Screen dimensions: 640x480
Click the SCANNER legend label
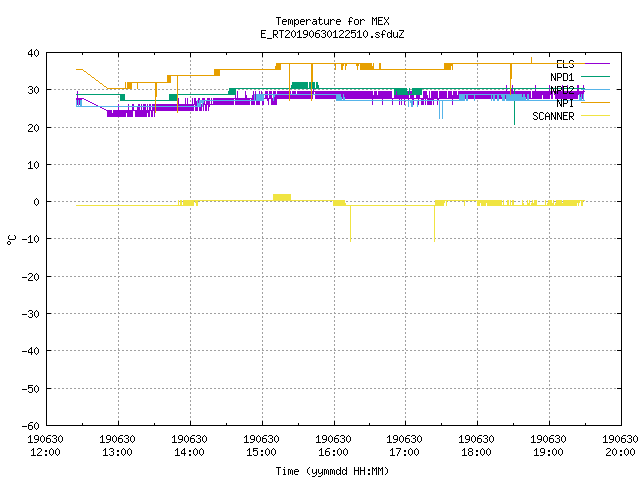[x=553, y=116]
